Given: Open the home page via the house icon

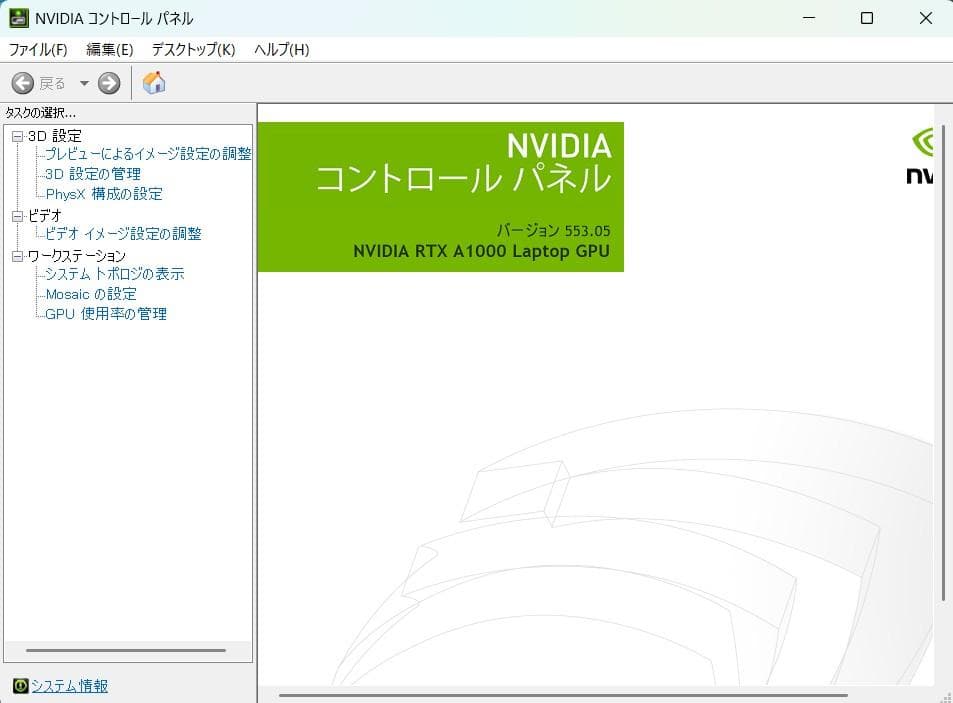Looking at the screenshot, I should pos(155,83).
